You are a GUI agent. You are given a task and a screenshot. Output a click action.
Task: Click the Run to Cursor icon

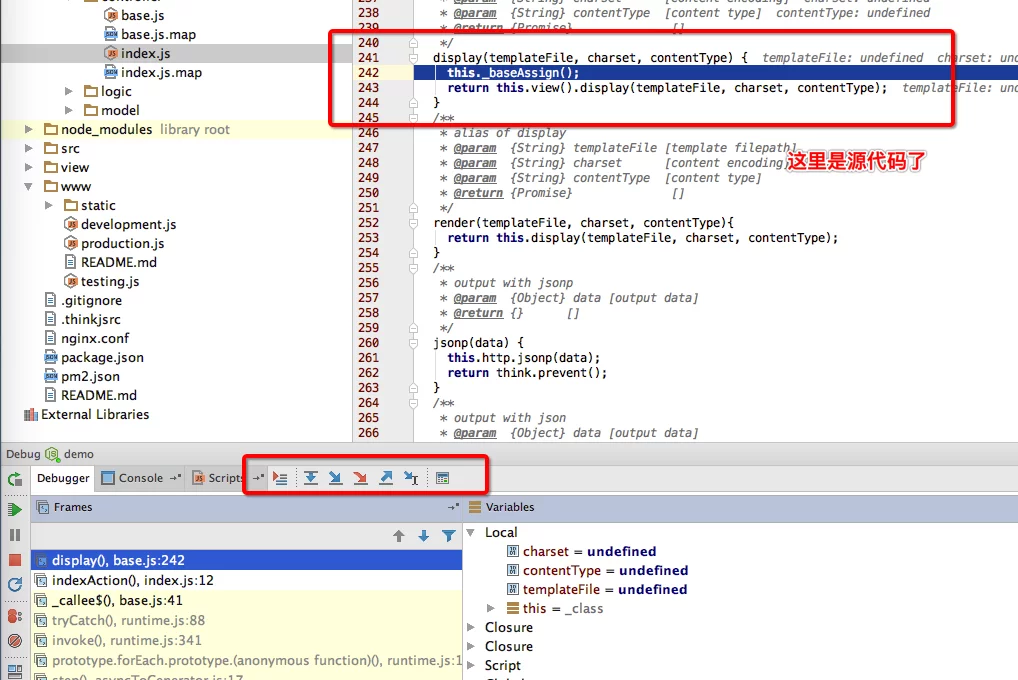411,479
